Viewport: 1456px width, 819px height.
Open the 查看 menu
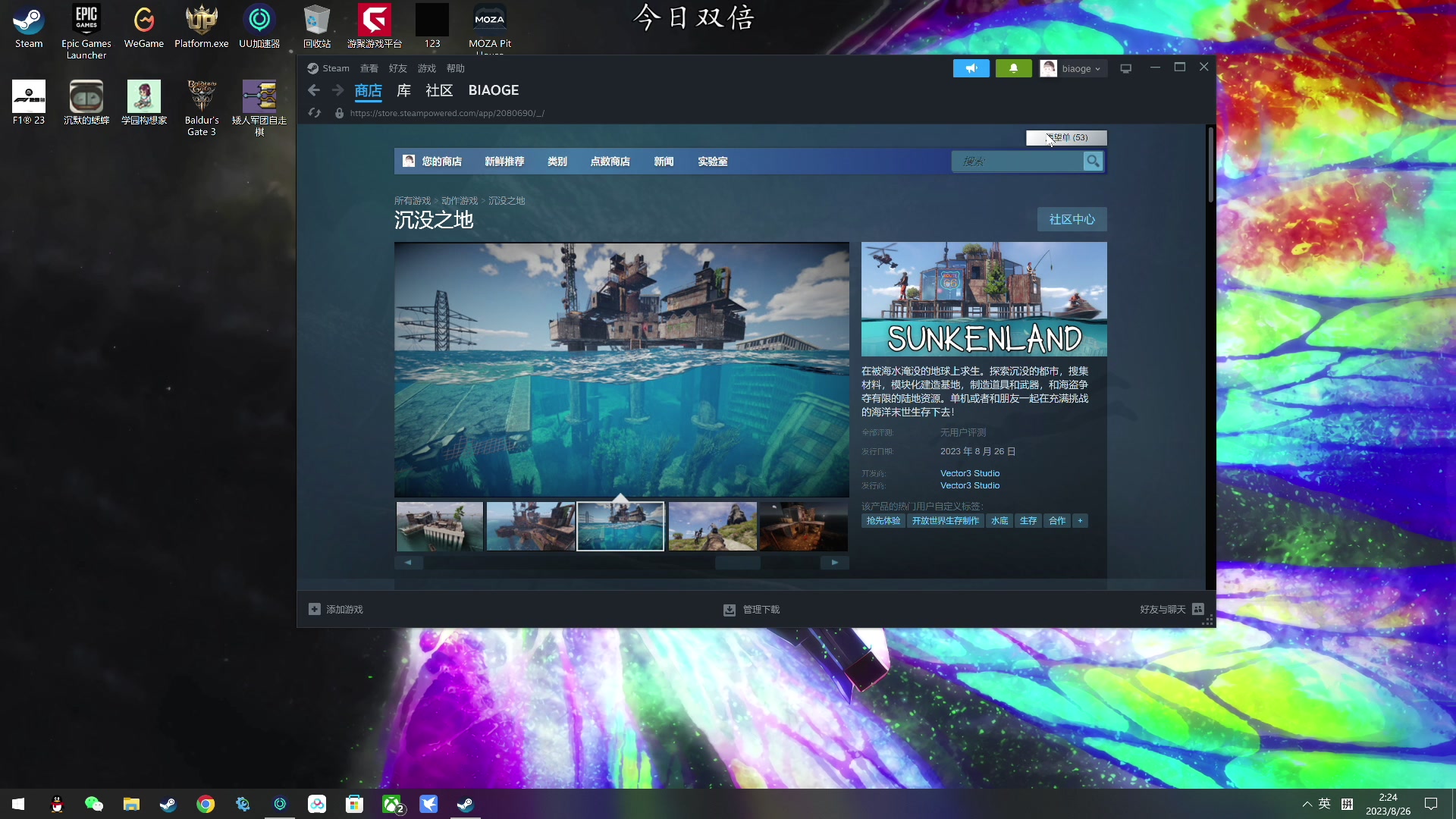[369, 68]
